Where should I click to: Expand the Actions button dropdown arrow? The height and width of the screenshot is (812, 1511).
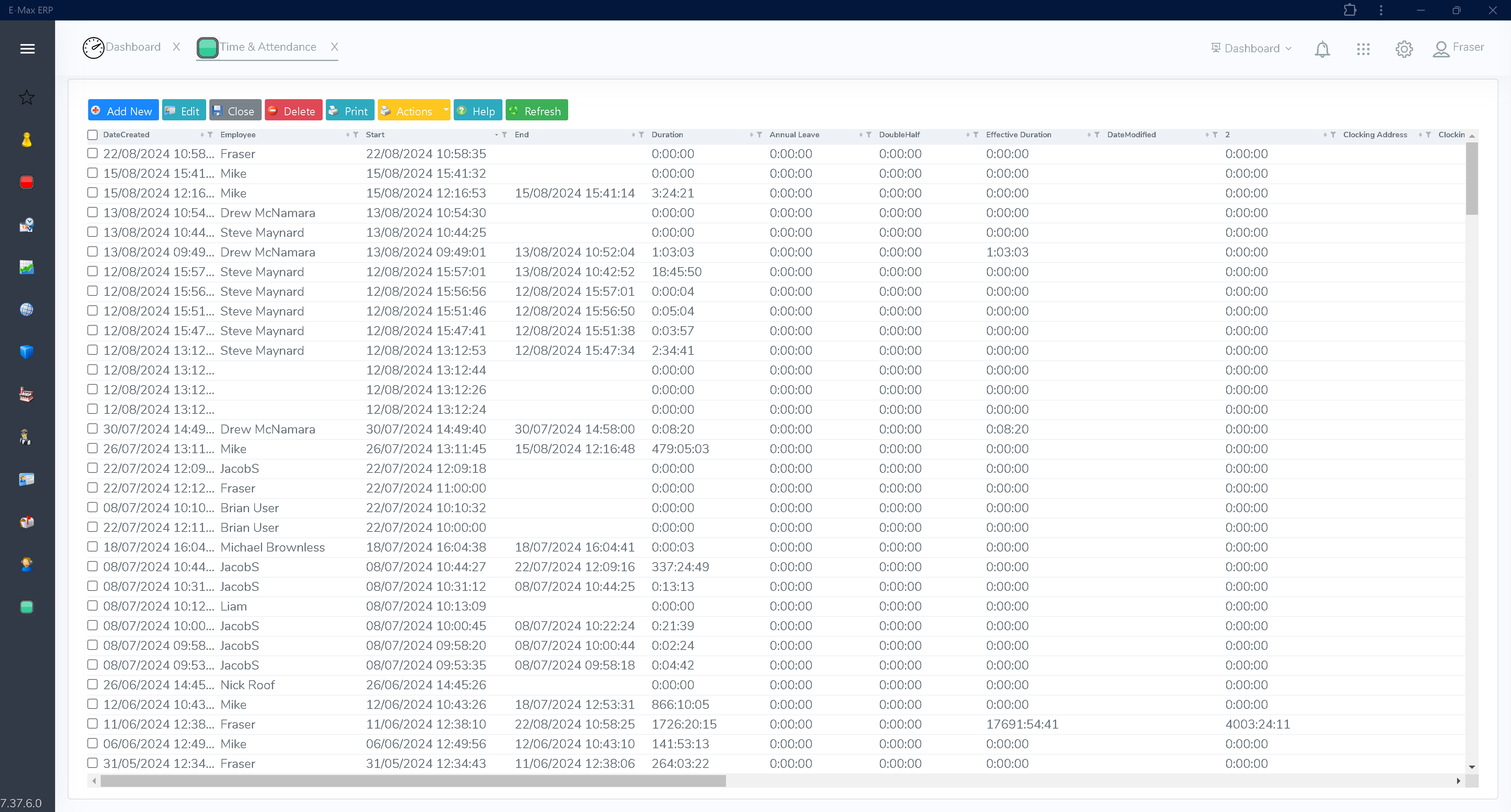445,110
